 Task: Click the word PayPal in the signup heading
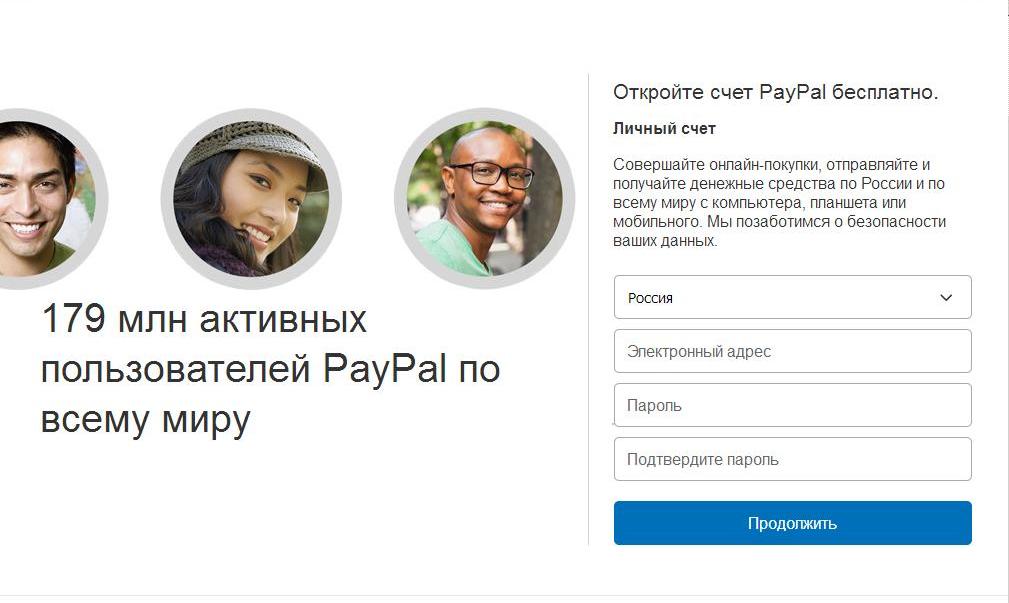[x=792, y=93]
